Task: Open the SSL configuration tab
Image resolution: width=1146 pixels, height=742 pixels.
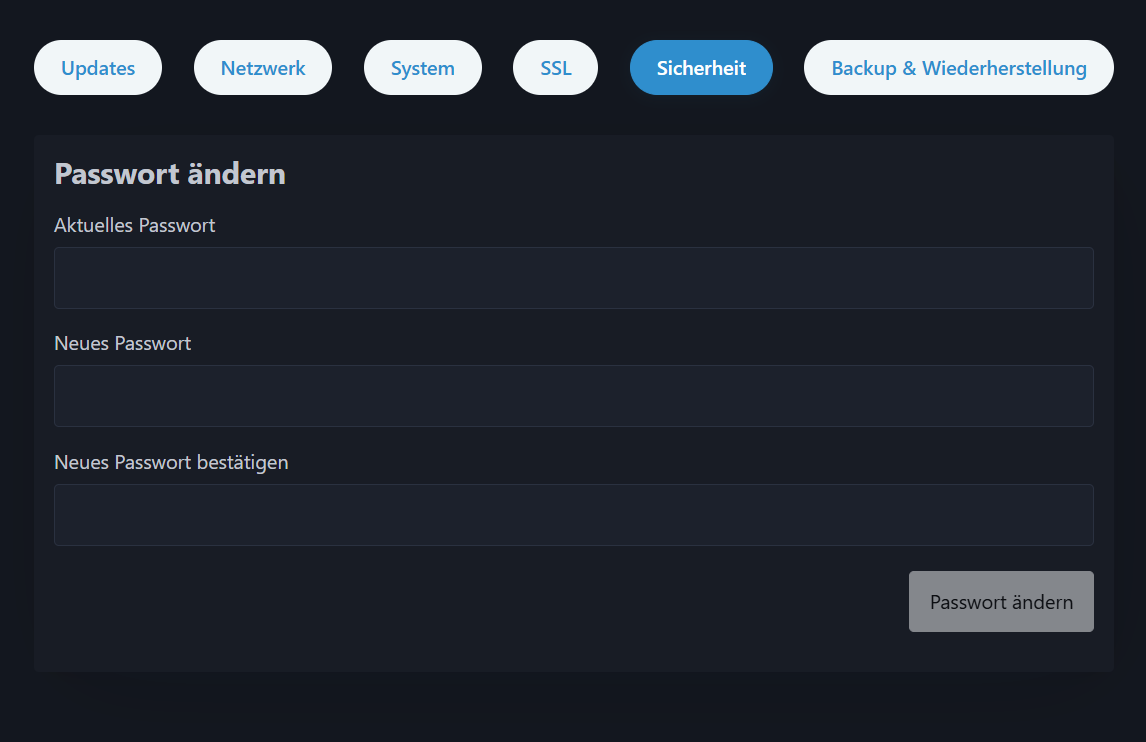Action: click(555, 67)
